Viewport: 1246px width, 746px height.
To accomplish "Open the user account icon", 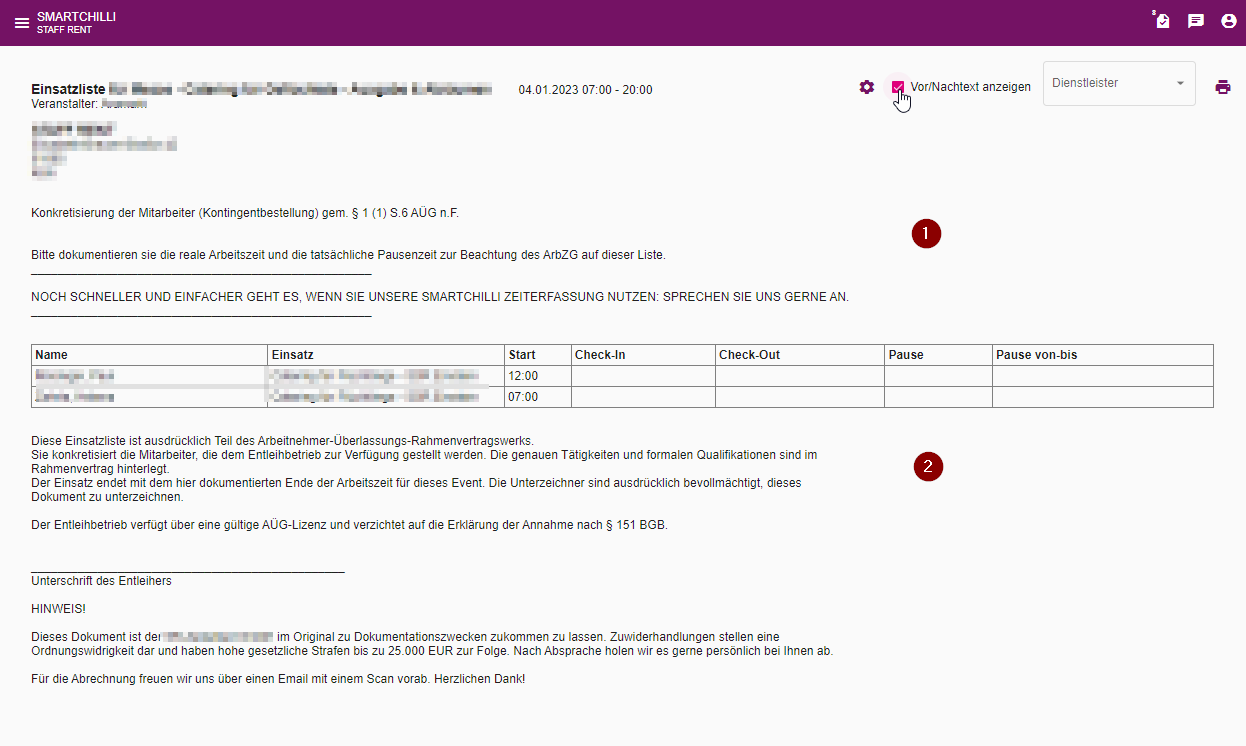I will pyautogui.click(x=1229, y=21).
